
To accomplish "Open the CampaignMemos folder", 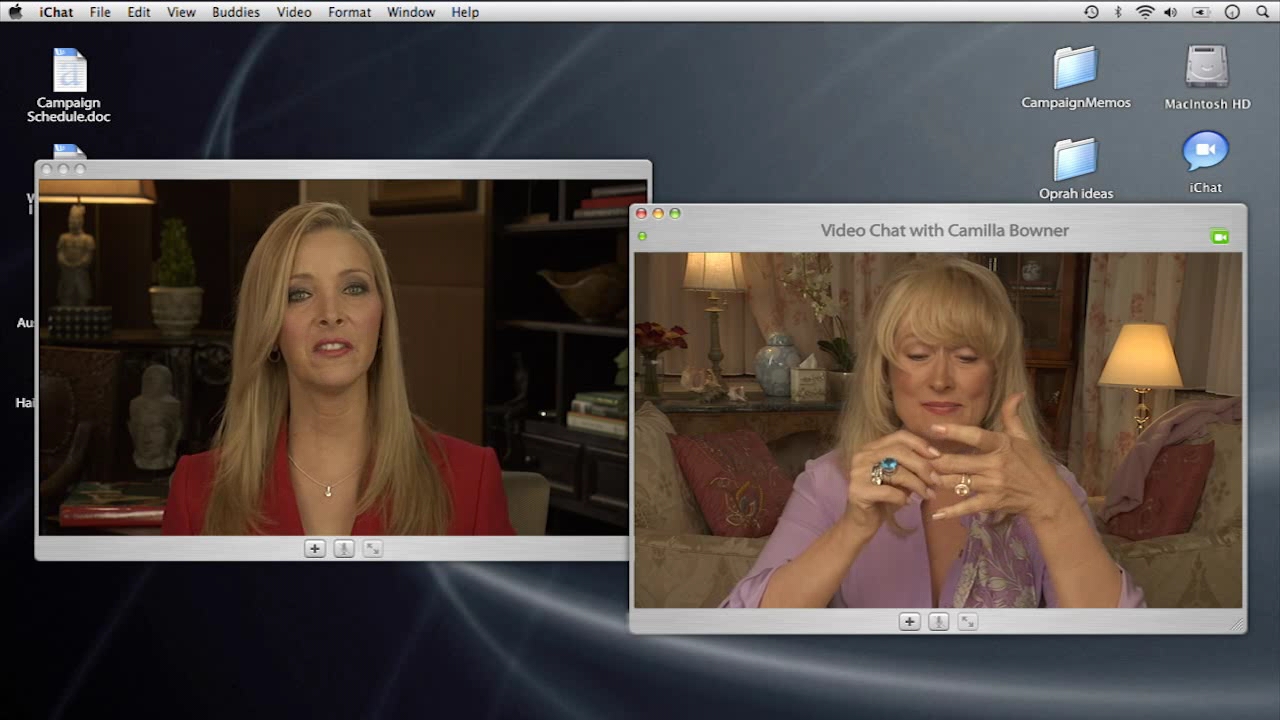I will click(1076, 77).
